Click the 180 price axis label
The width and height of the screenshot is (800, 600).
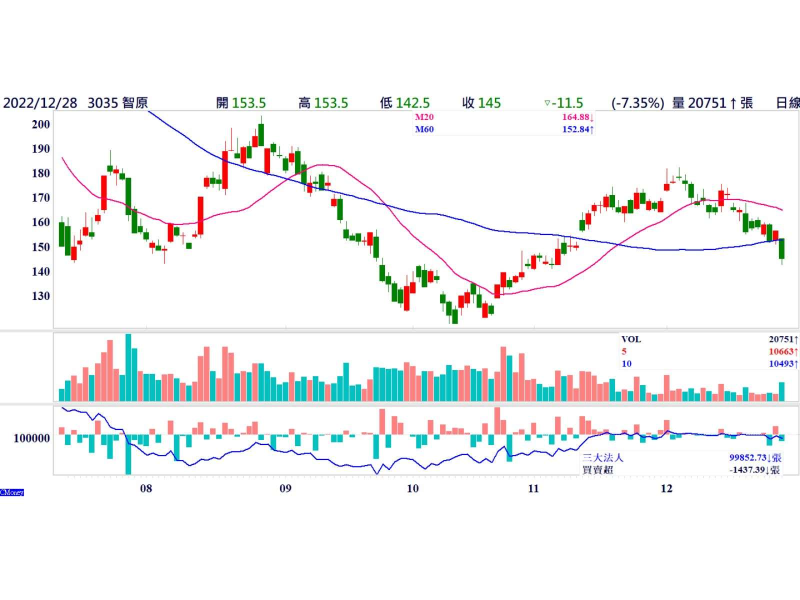[x=41, y=173]
